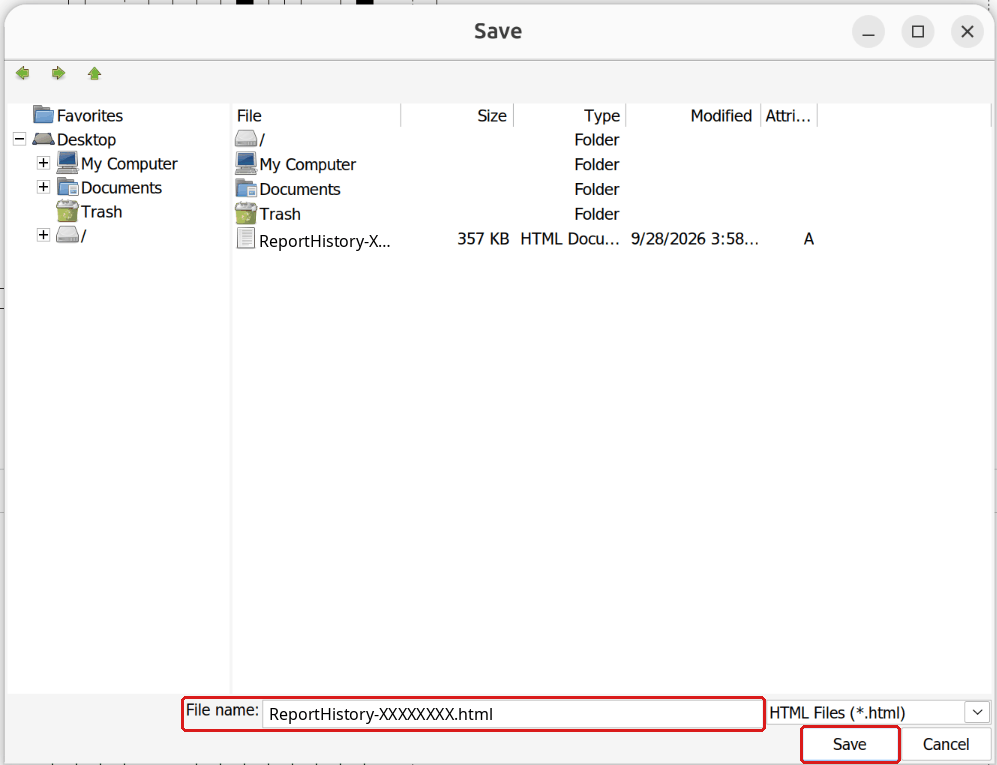Image resolution: width=997 pixels, height=765 pixels.
Task: Select Documents name in file list
Action: coord(299,189)
